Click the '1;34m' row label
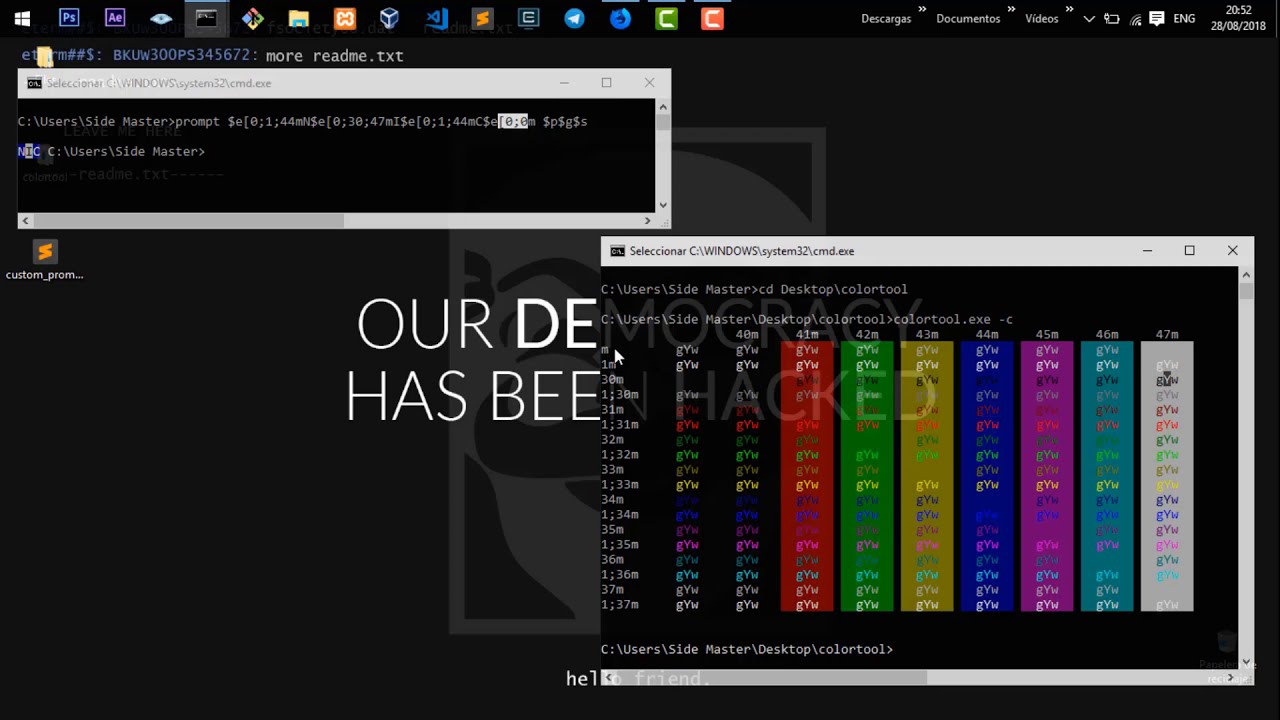This screenshot has height=720, width=1280. click(619, 515)
